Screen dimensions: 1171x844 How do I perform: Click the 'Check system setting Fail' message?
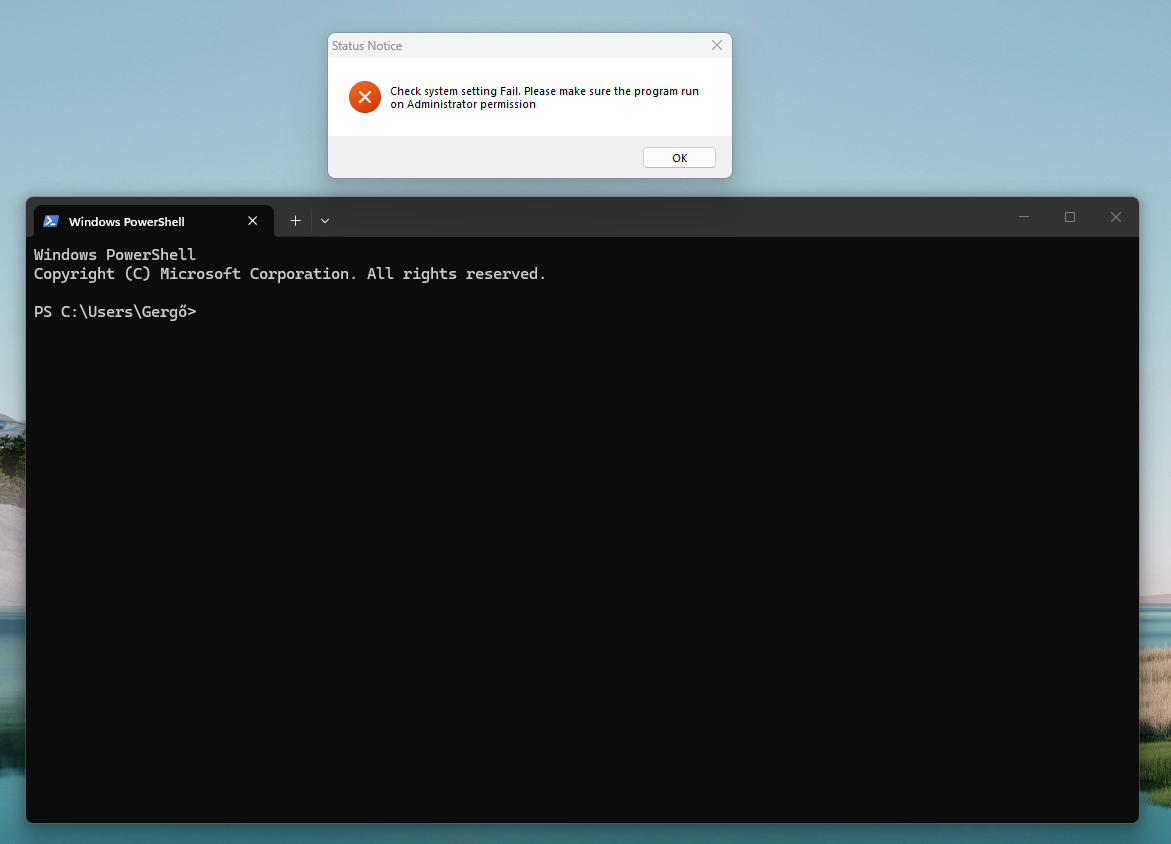point(544,98)
